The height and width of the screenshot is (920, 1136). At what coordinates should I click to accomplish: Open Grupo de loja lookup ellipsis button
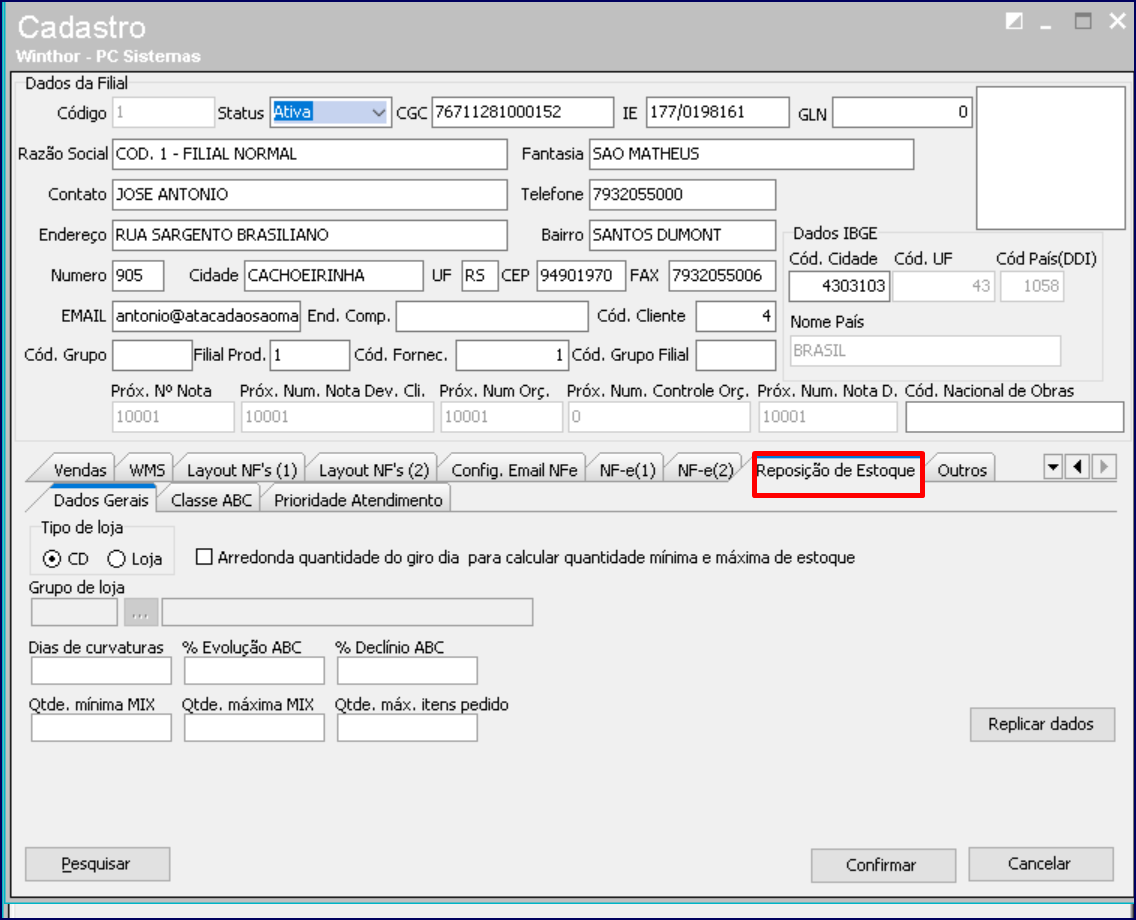(x=141, y=613)
